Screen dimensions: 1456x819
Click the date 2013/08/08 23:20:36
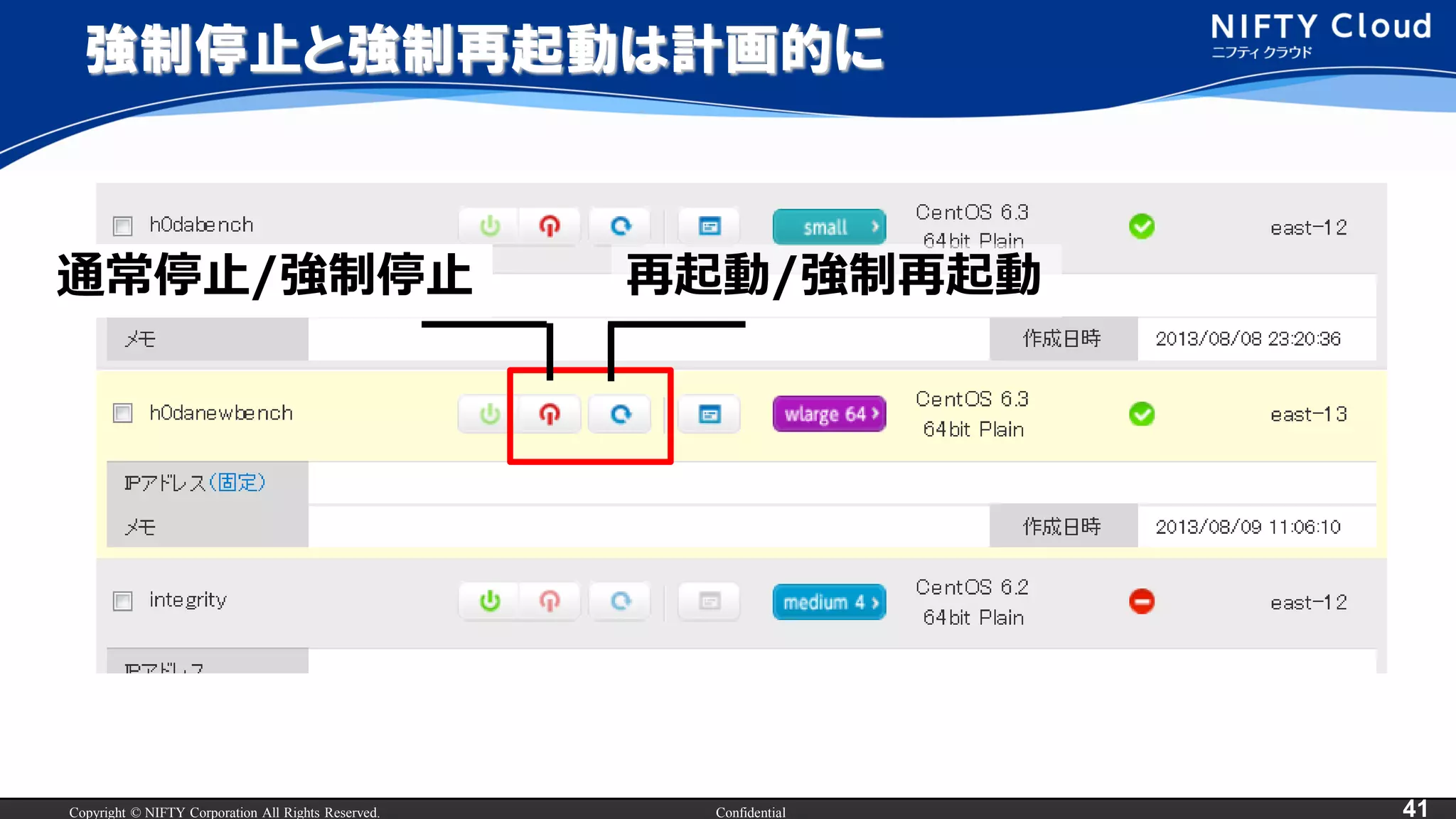coord(1248,338)
